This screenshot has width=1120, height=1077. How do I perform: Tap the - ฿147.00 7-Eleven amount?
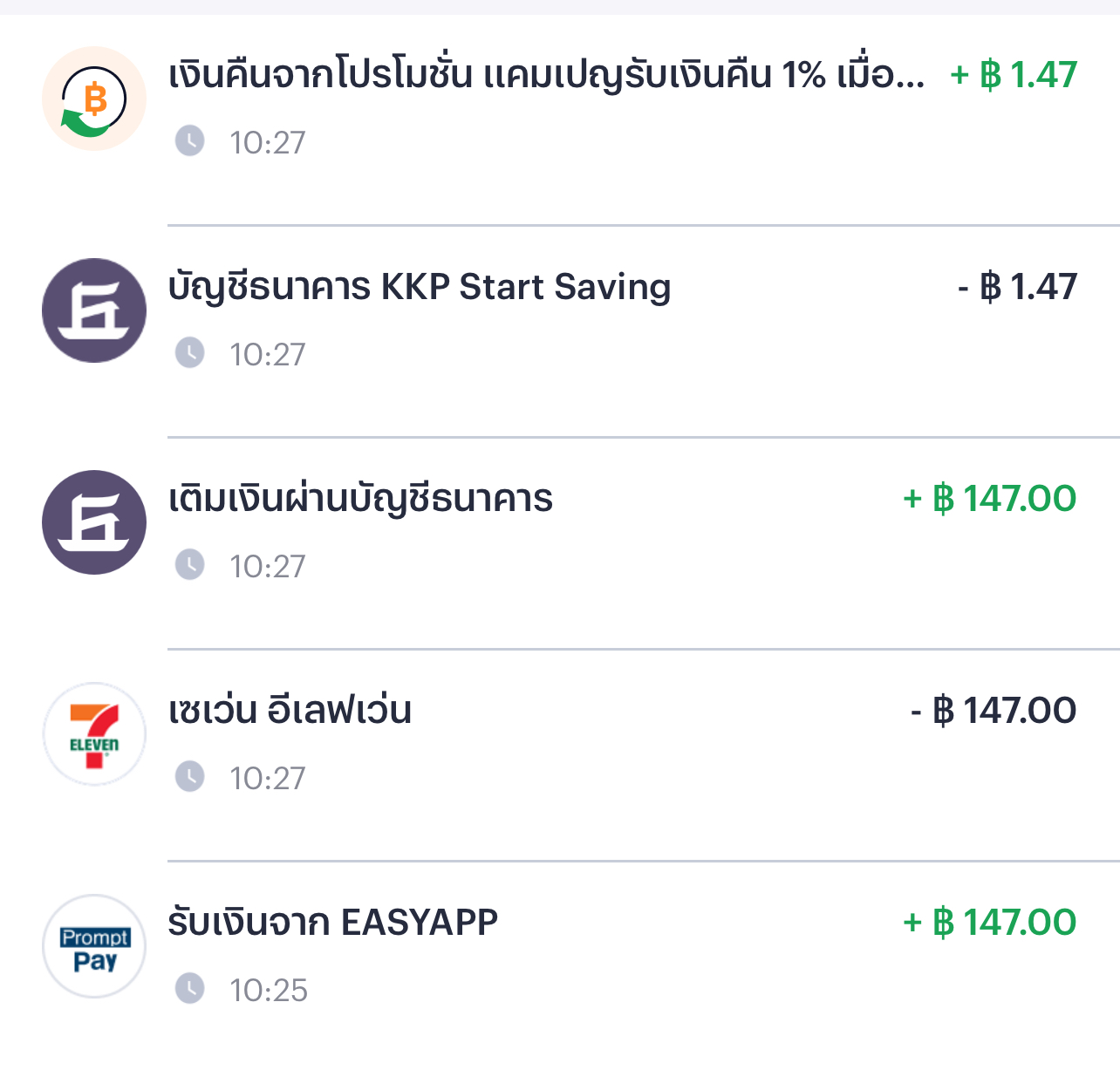click(x=993, y=711)
